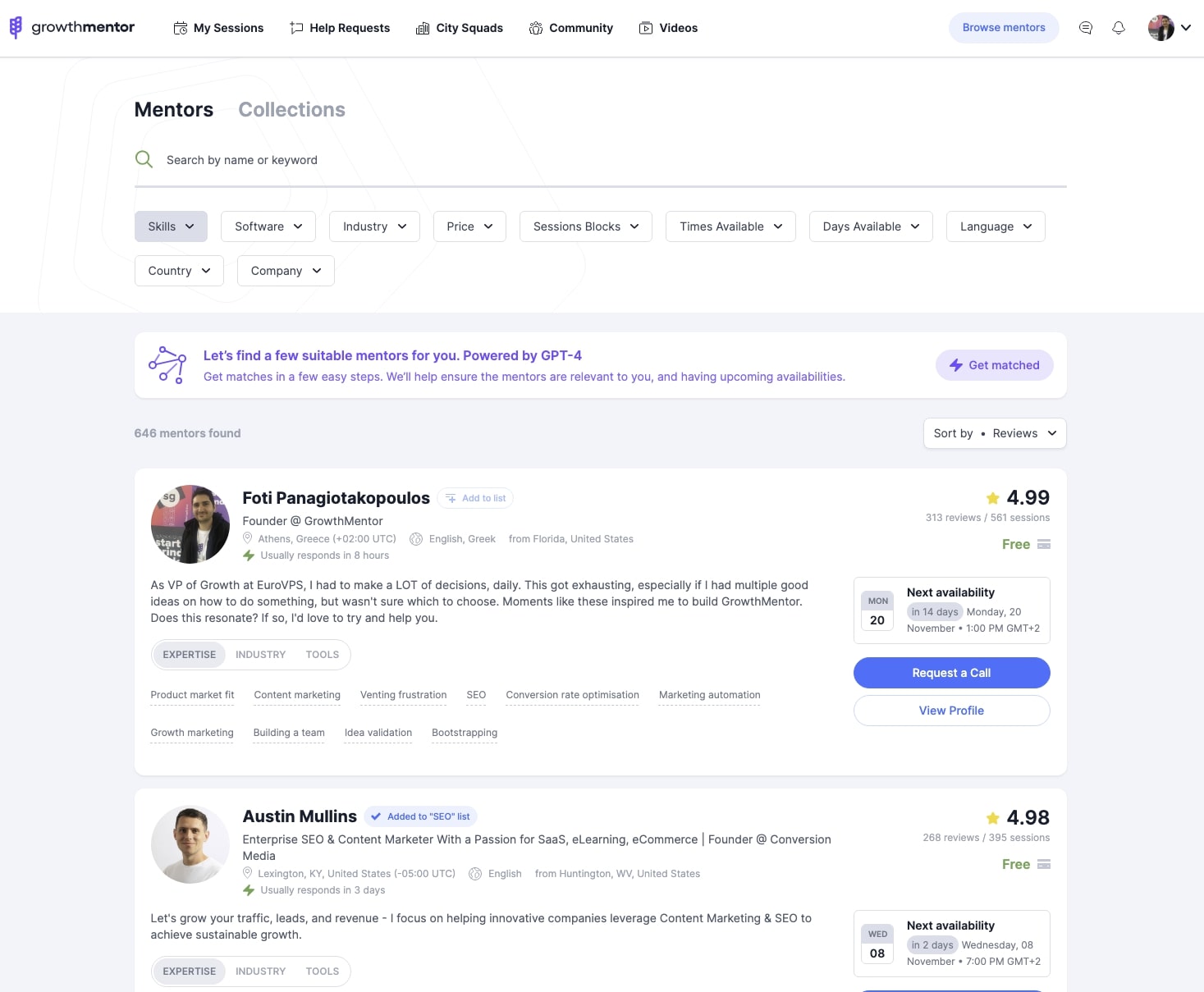Image resolution: width=1204 pixels, height=992 pixels.
Task: Expand the Times Available filter
Action: coord(730,226)
